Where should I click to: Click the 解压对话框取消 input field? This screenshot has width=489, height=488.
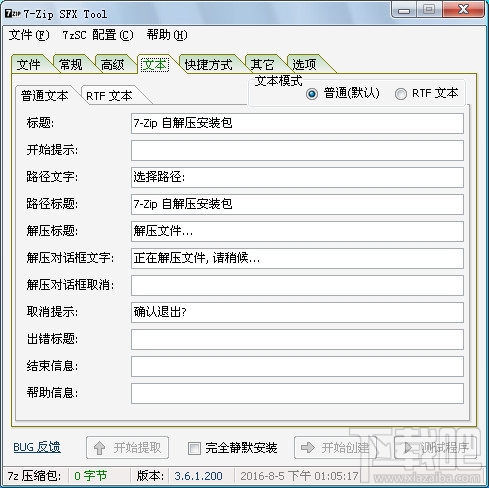coord(297,285)
